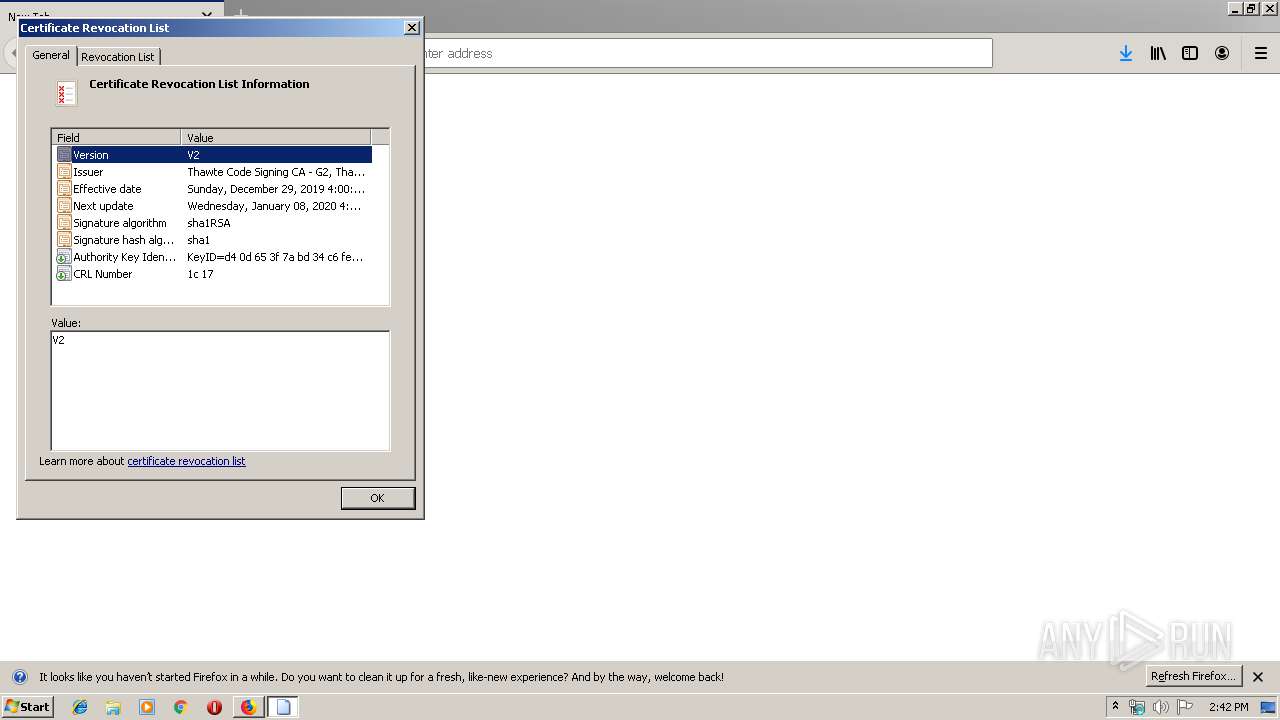This screenshot has height=720, width=1280.
Task: Switch to the Firefox taskbar button
Action: [x=248, y=707]
